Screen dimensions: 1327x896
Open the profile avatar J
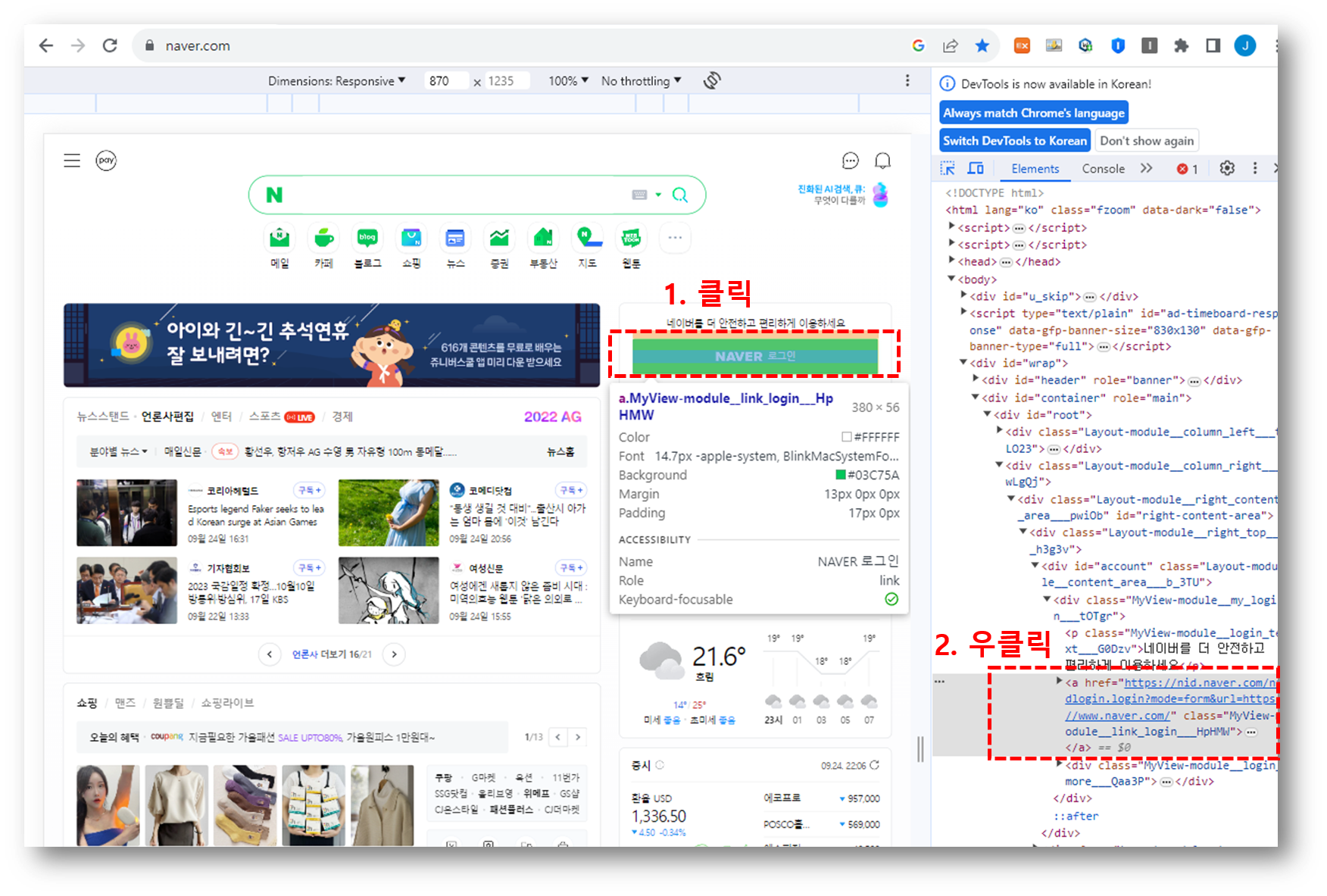point(1244,45)
